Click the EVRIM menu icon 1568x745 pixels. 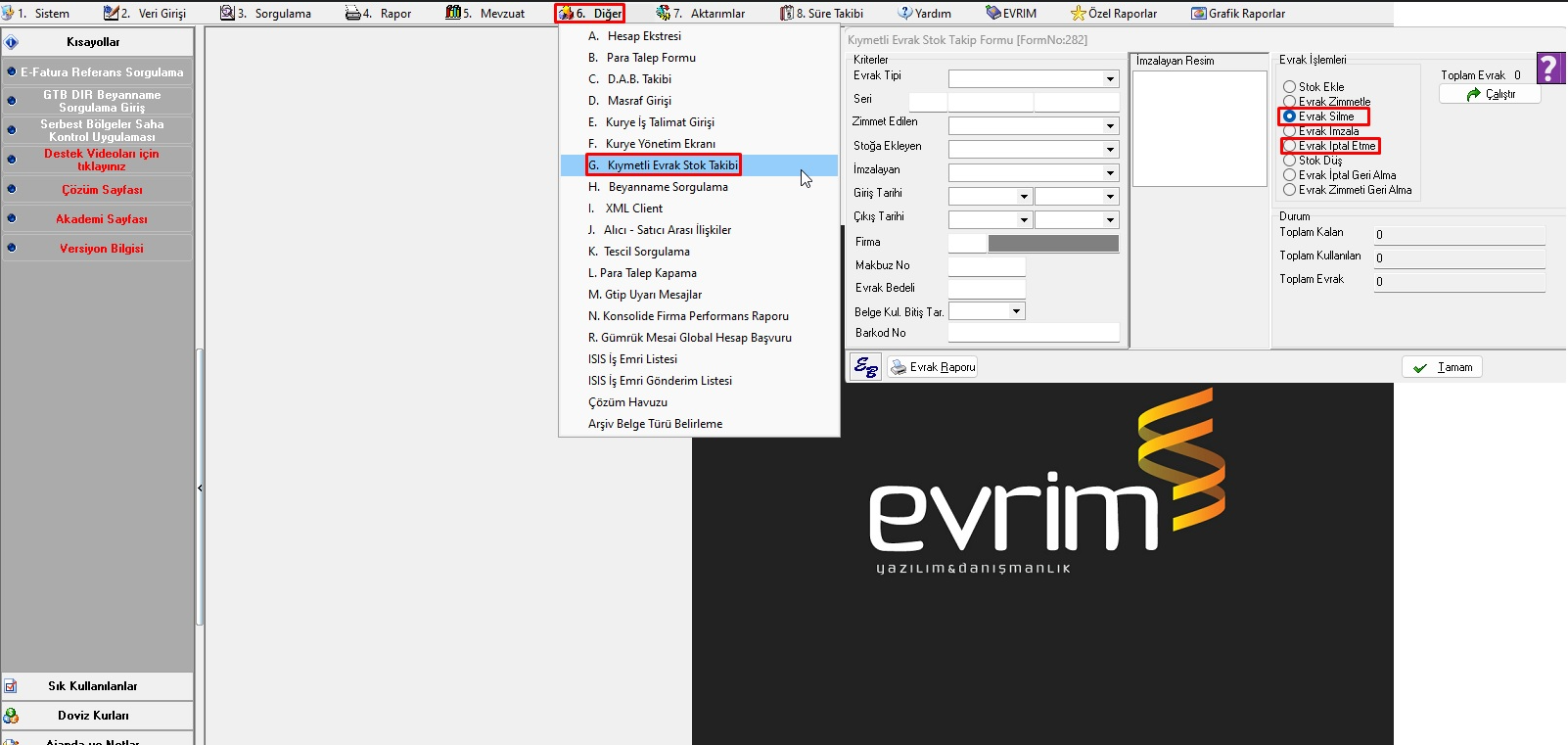tap(993, 13)
